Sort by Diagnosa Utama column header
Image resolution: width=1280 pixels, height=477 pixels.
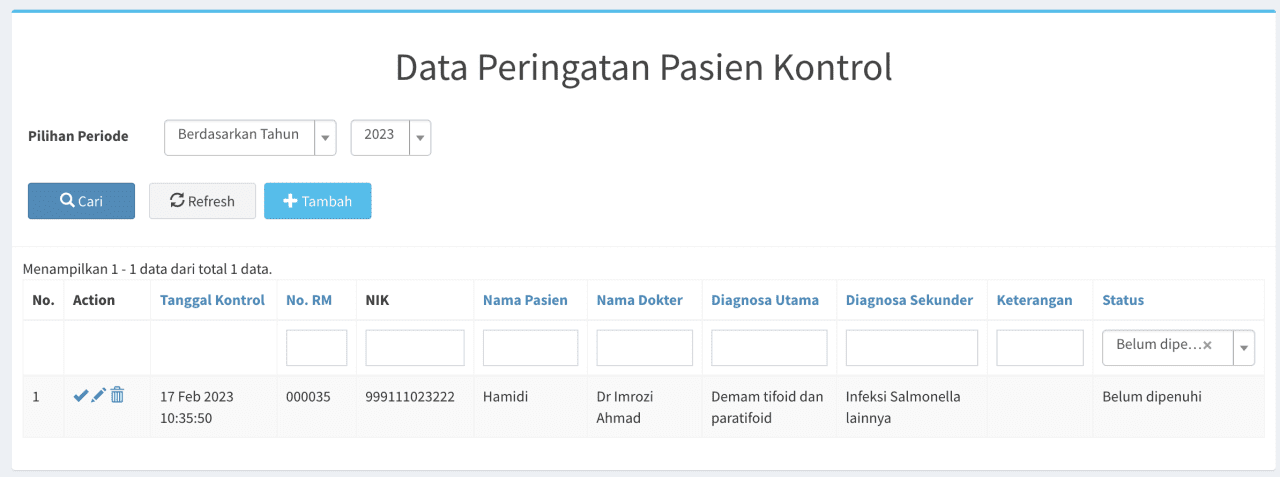pyautogui.click(x=765, y=300)
